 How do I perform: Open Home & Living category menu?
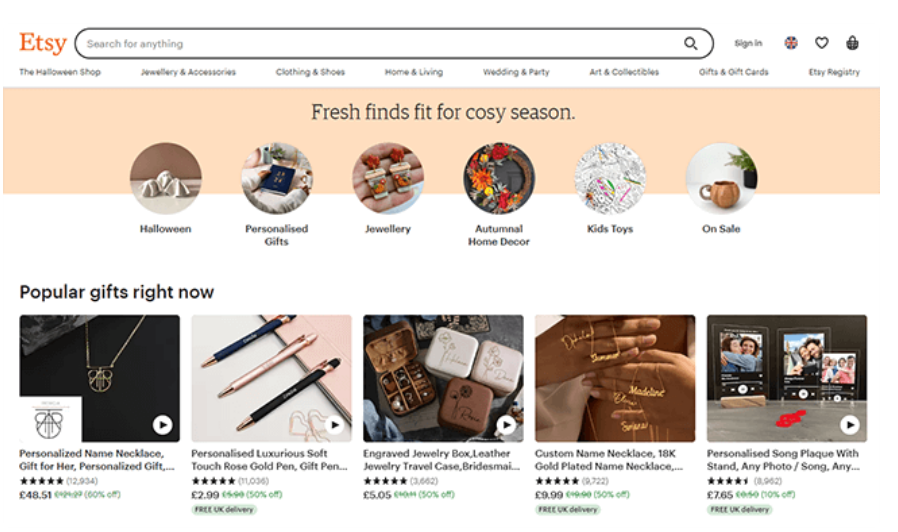coord(413,72)
